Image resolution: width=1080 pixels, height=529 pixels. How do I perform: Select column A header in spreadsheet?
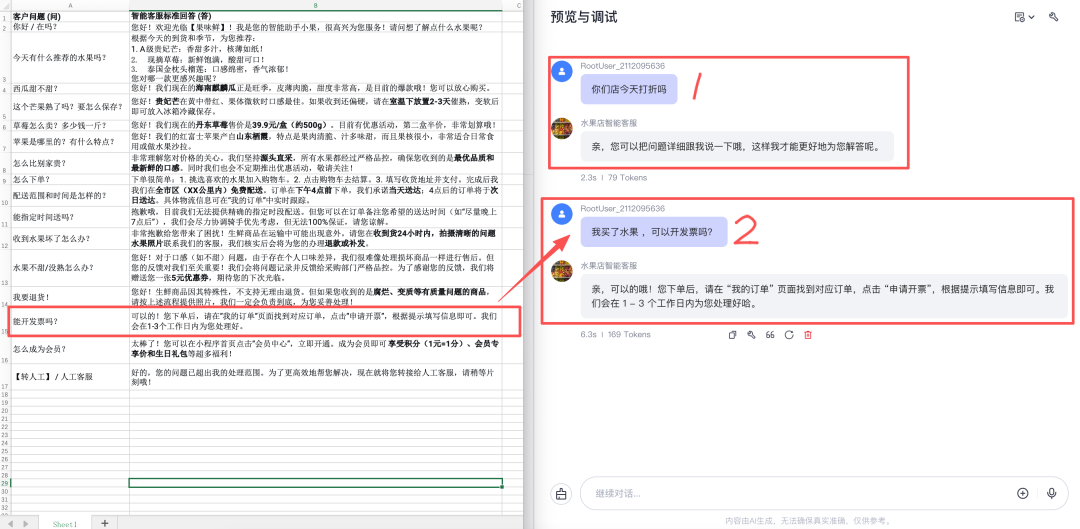pos(70,6)
